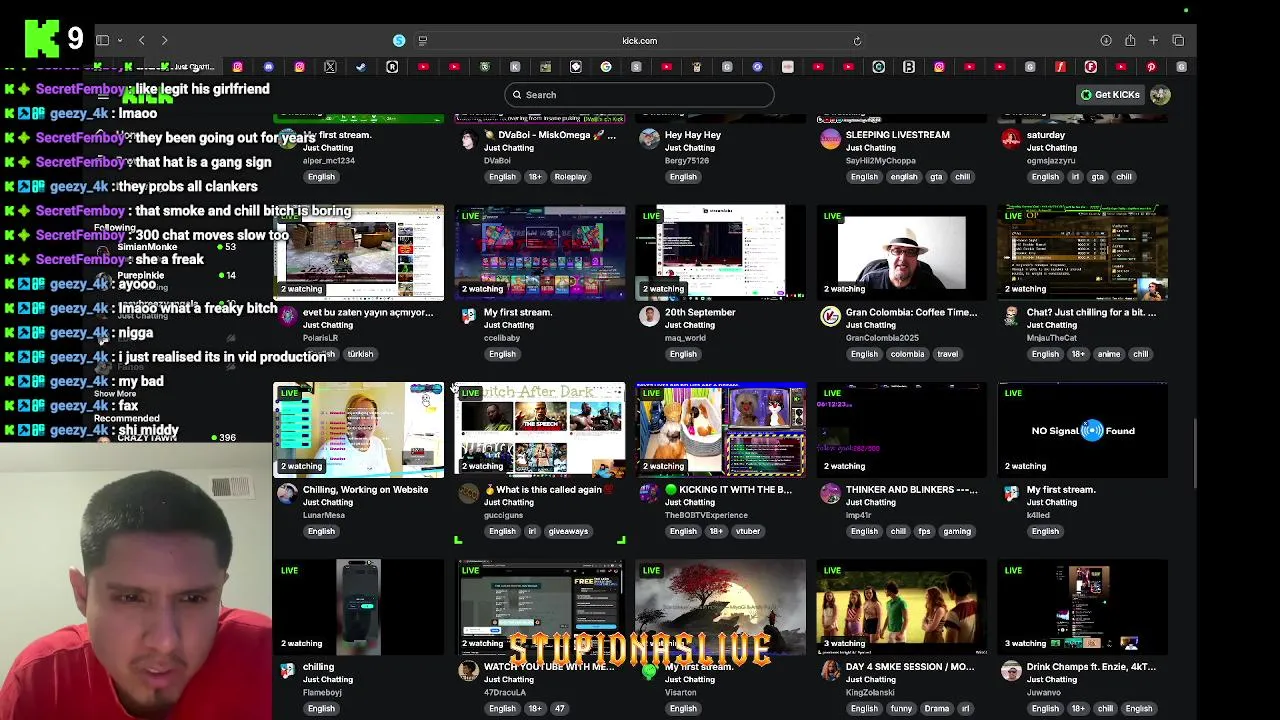Image resolution: width=1280 pixels, height=720 pixels.
Task: Click the SayHiI2MyChoppa channel avatar
Action: coord(830,139)
